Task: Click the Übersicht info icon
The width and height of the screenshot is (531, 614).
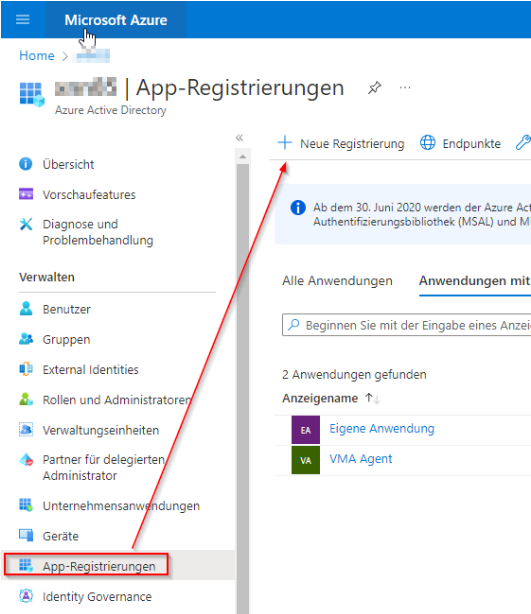Action: 26,164
